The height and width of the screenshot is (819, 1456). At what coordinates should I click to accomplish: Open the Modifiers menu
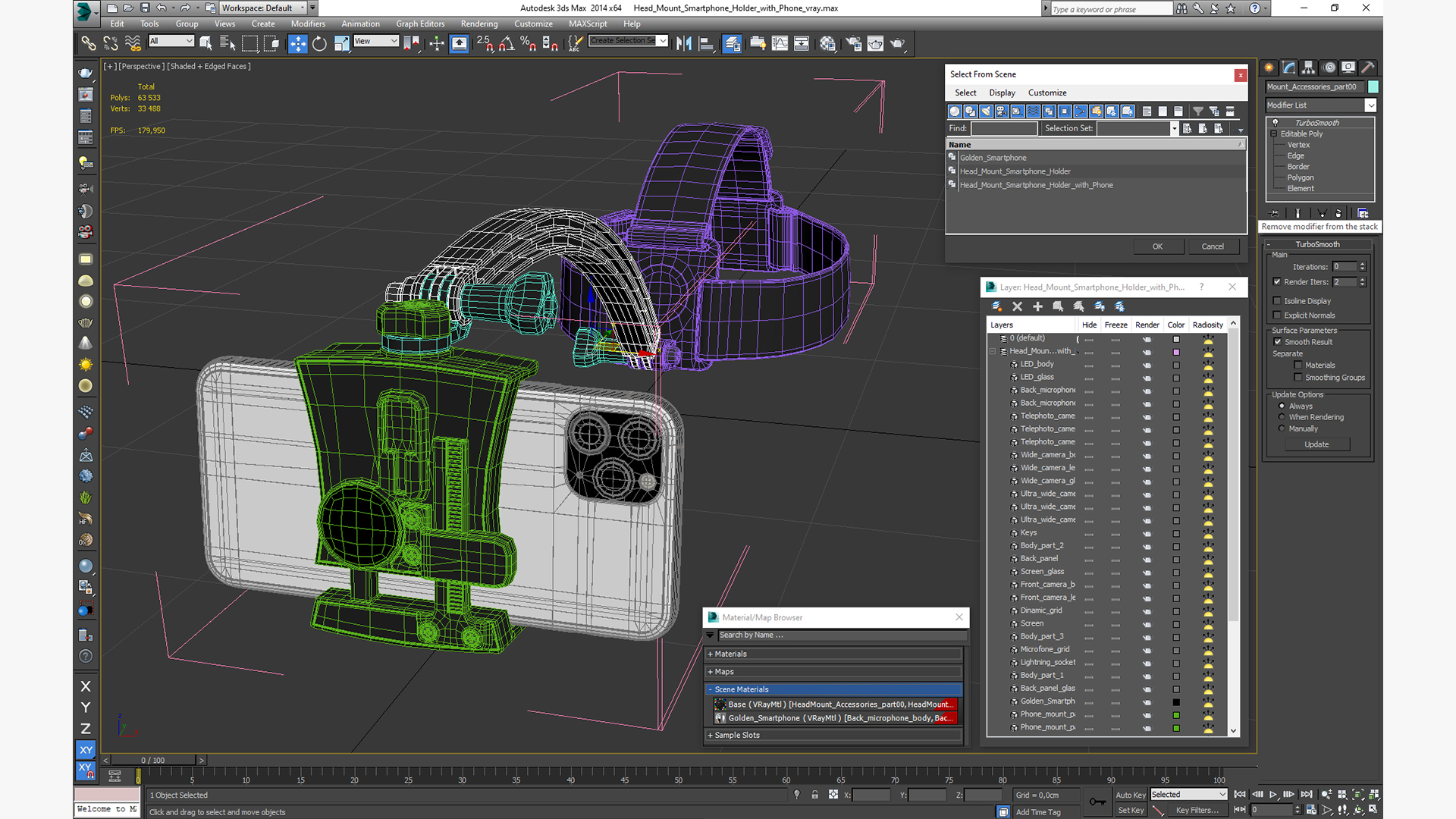tap(308, 24)
